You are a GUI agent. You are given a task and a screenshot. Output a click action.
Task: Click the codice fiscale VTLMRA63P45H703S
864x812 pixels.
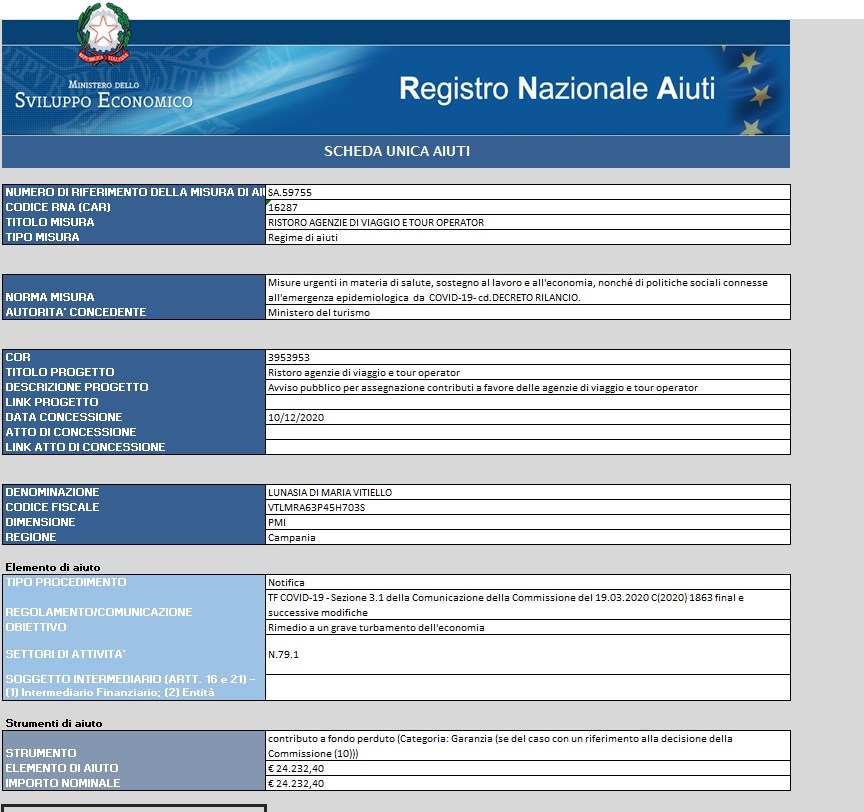[528, 507]
